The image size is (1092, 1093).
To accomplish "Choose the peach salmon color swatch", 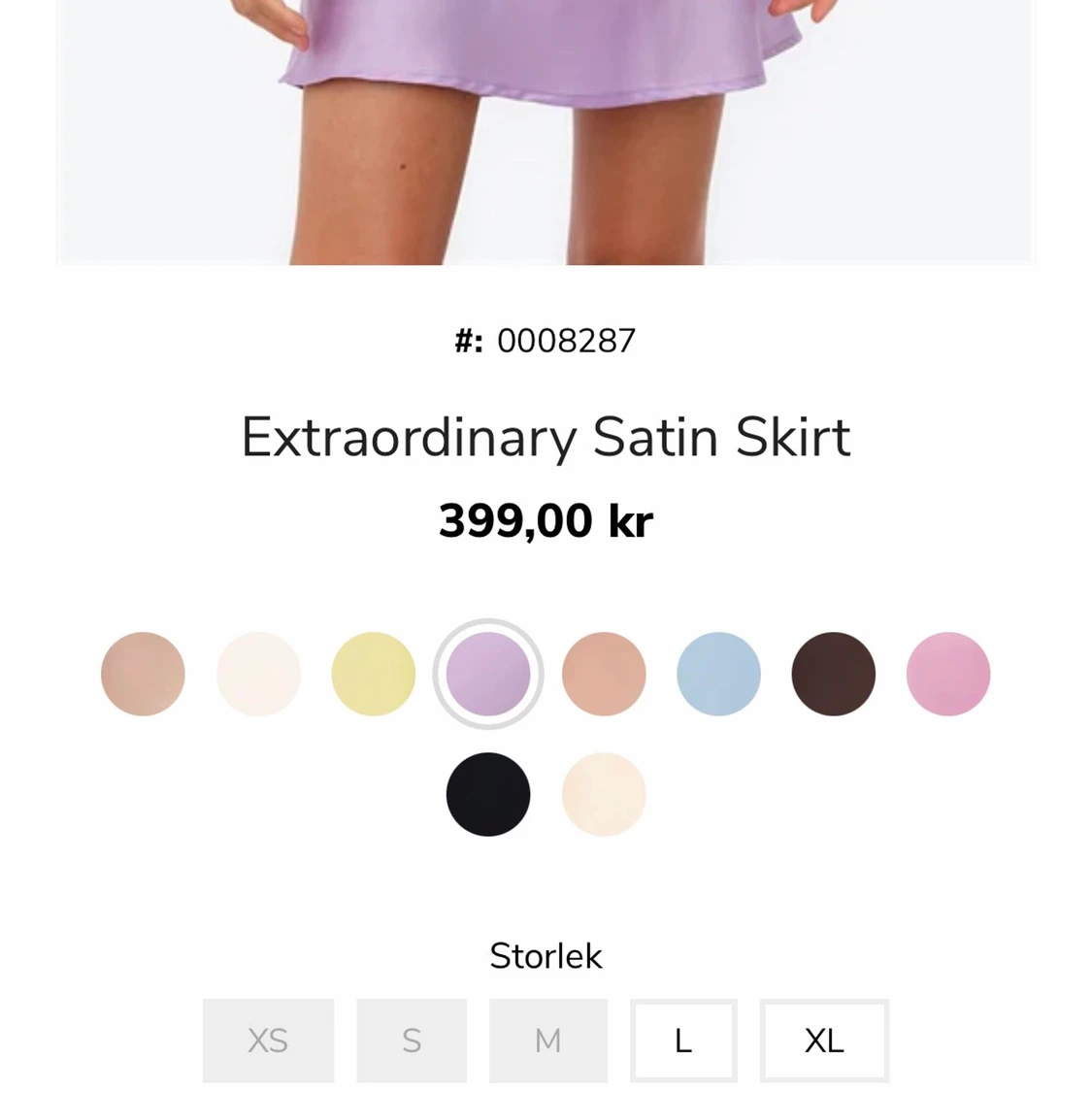I will (604, 674).
